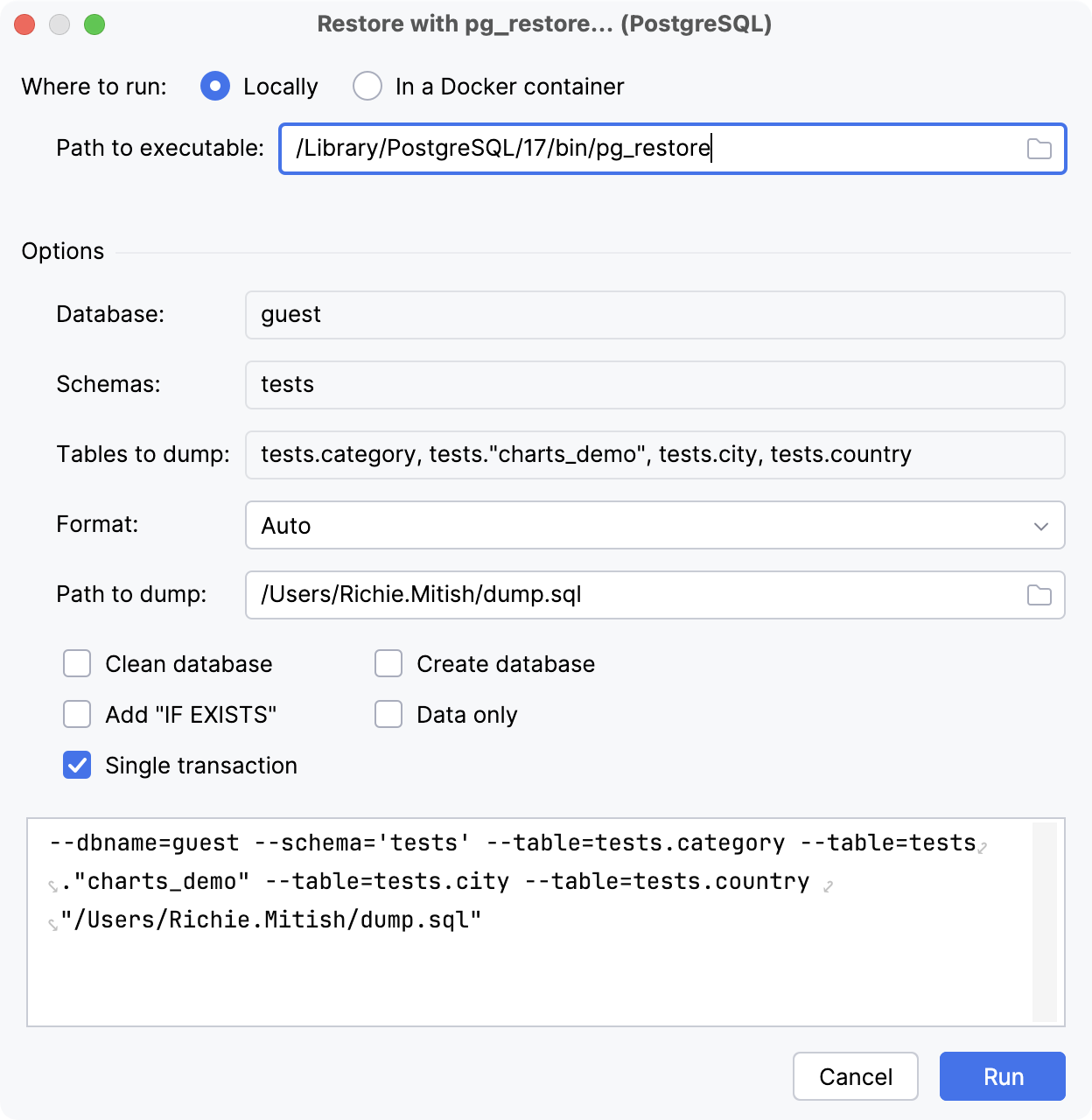Image resolution: width=1092 pixels, height=1120 pixels.
Task: Enable the Create database checkbox
Action: (x=388, y=664)
